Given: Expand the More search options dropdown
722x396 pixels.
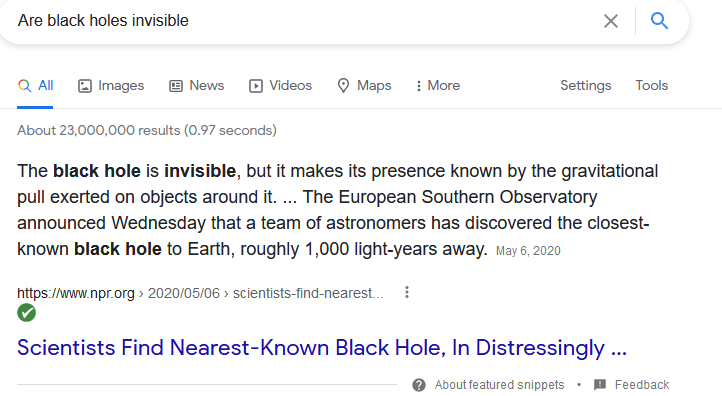Looking at the screenshot, I should pyautogui.click(x=437, y=86).
